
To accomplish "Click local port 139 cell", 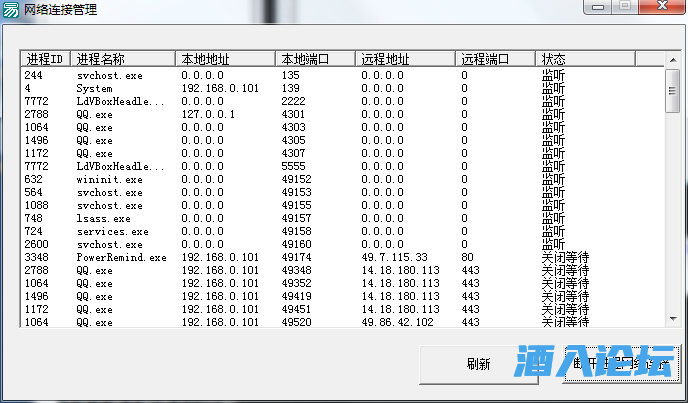I will pyautogui.click(x=290, y=88).
